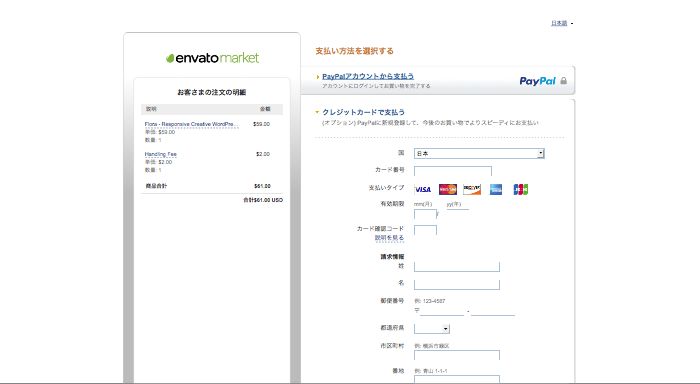Click the street address (番地) field
The height and width of the screenshot is (384, 700).
point(457,380)
